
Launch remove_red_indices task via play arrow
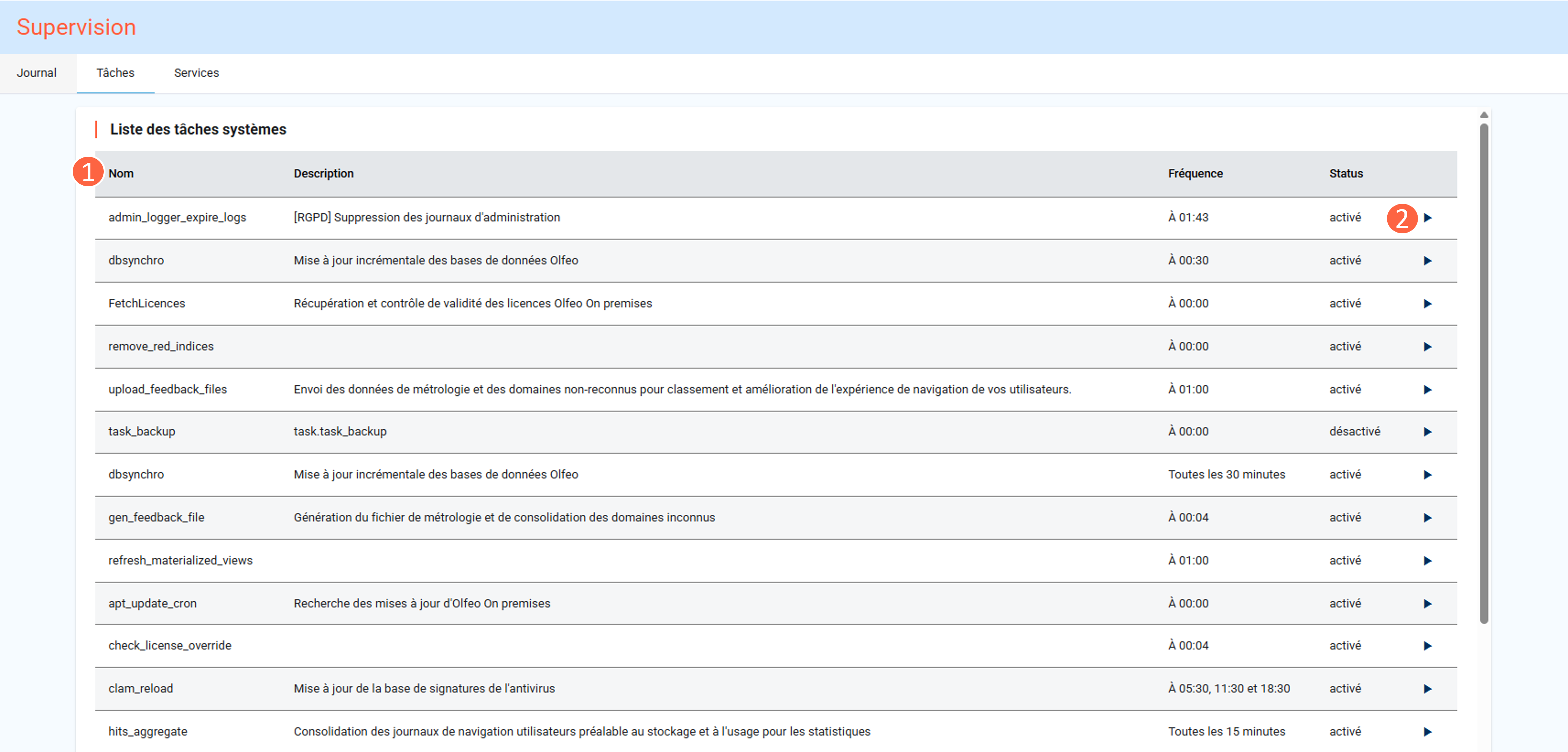click(x=1427, y=347)
